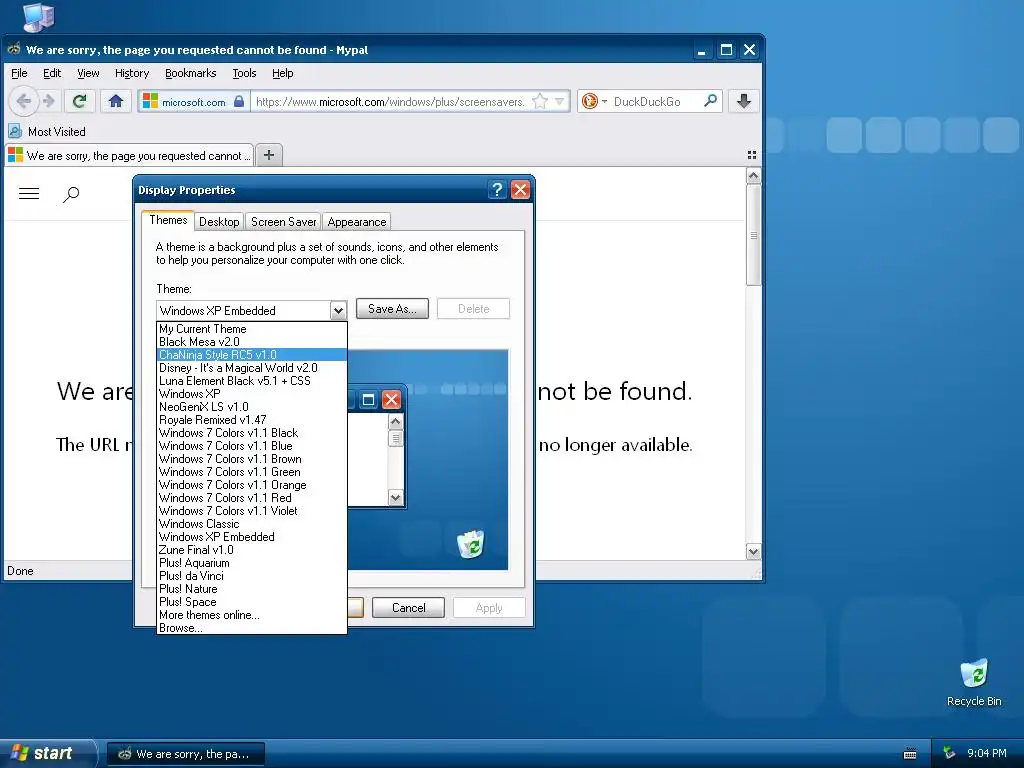Image resolution: width=1024 pixels, height=768 pixels.
Task: Choose Black Mesa v2.0 theme
Action: pyautogui.click(x=251, y=342)
